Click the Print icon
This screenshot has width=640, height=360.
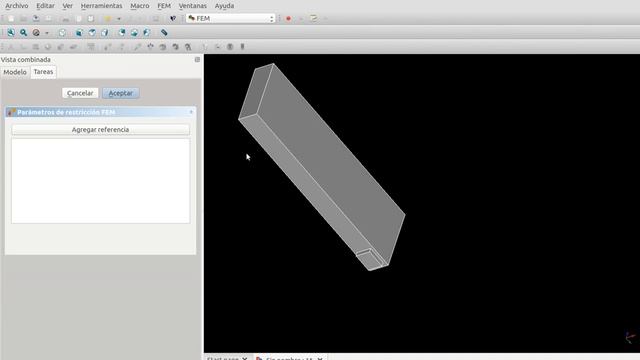(x=49, y=19)
